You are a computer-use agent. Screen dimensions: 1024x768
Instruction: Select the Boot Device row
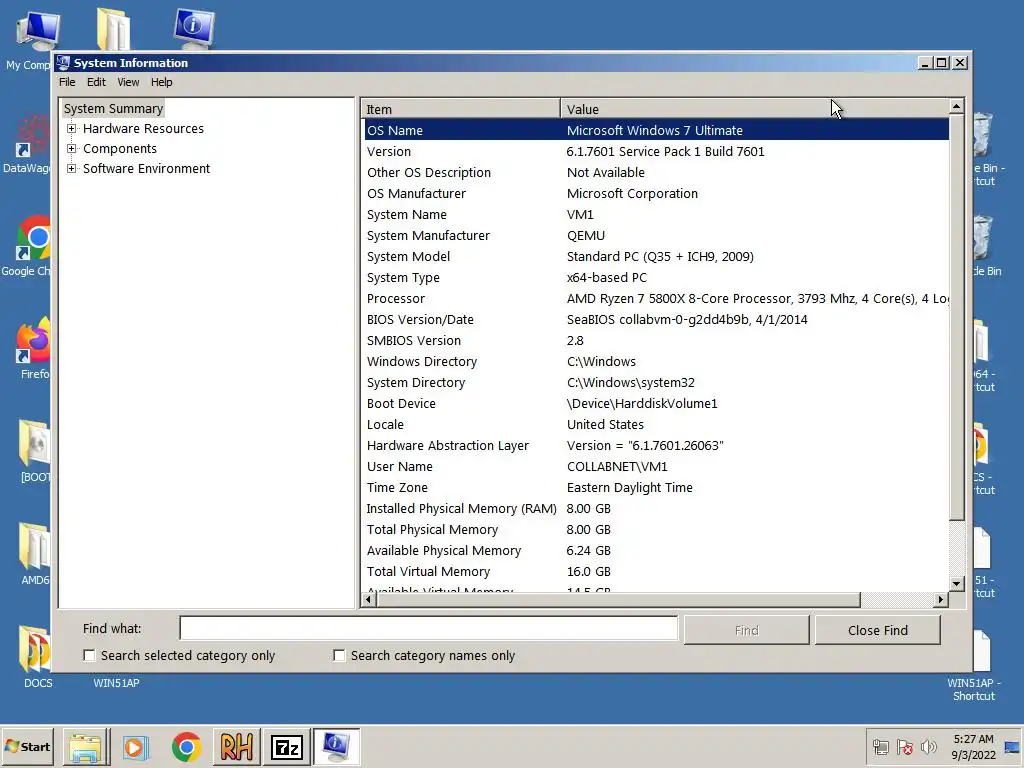click(656, 404)
